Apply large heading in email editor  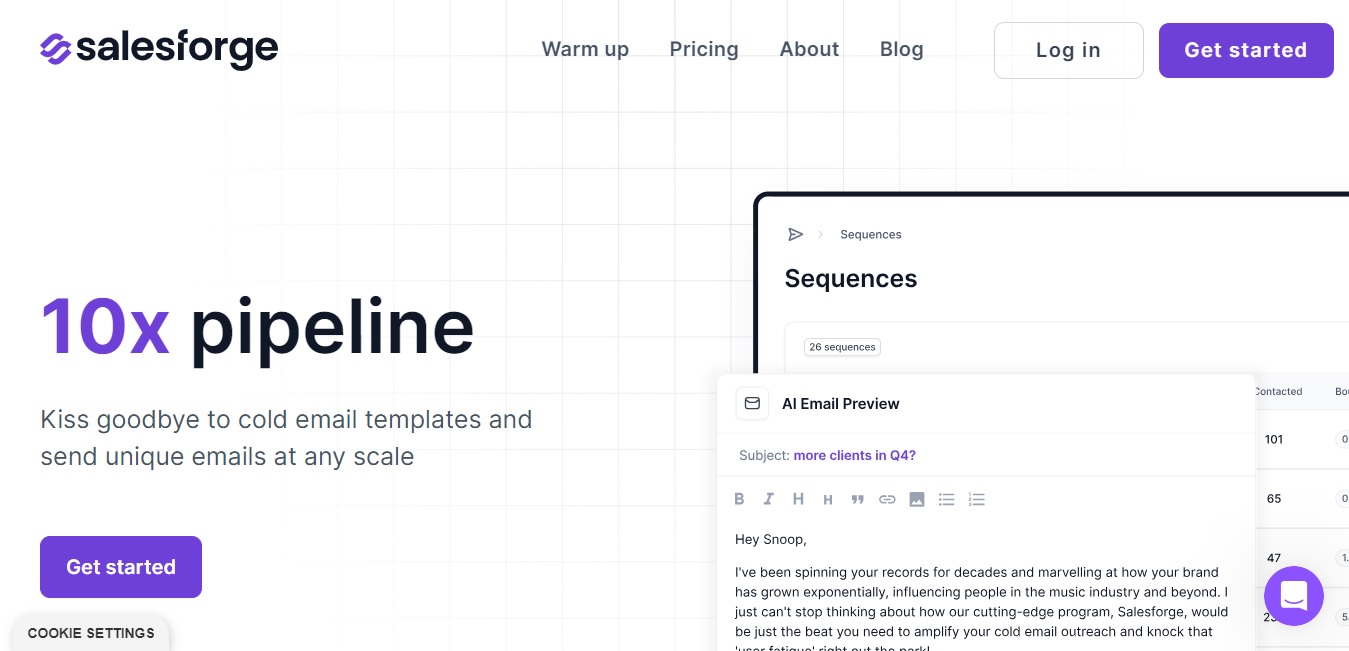point(798,499)
